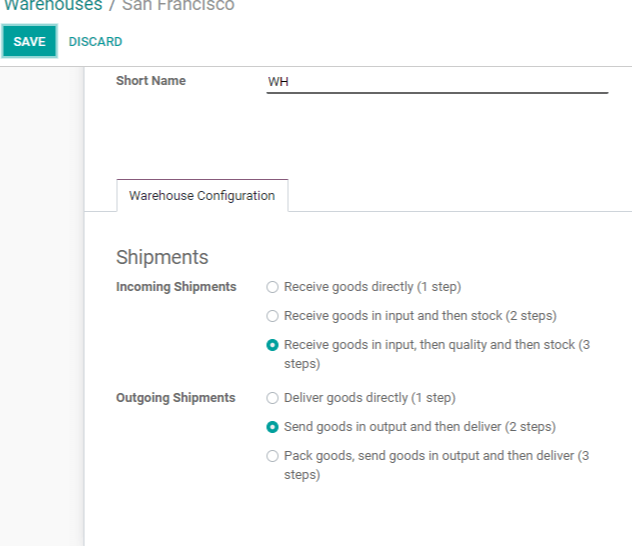The width and height of the screenshot is (633, 546).
Task: Discard changes with the DISCARD button
Action: click(x=95, y=42)
